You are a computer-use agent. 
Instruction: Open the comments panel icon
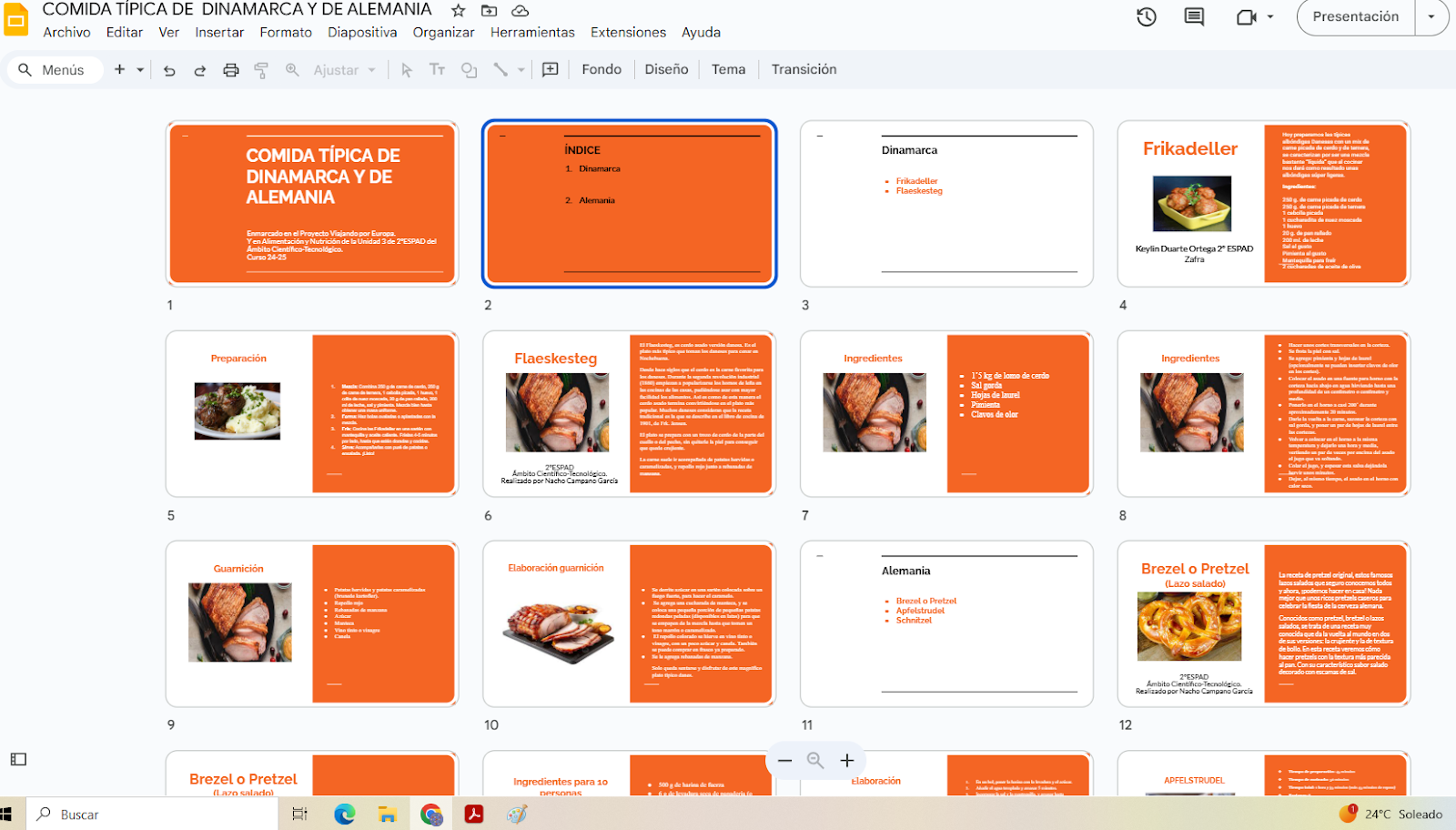coord(1194,16)
